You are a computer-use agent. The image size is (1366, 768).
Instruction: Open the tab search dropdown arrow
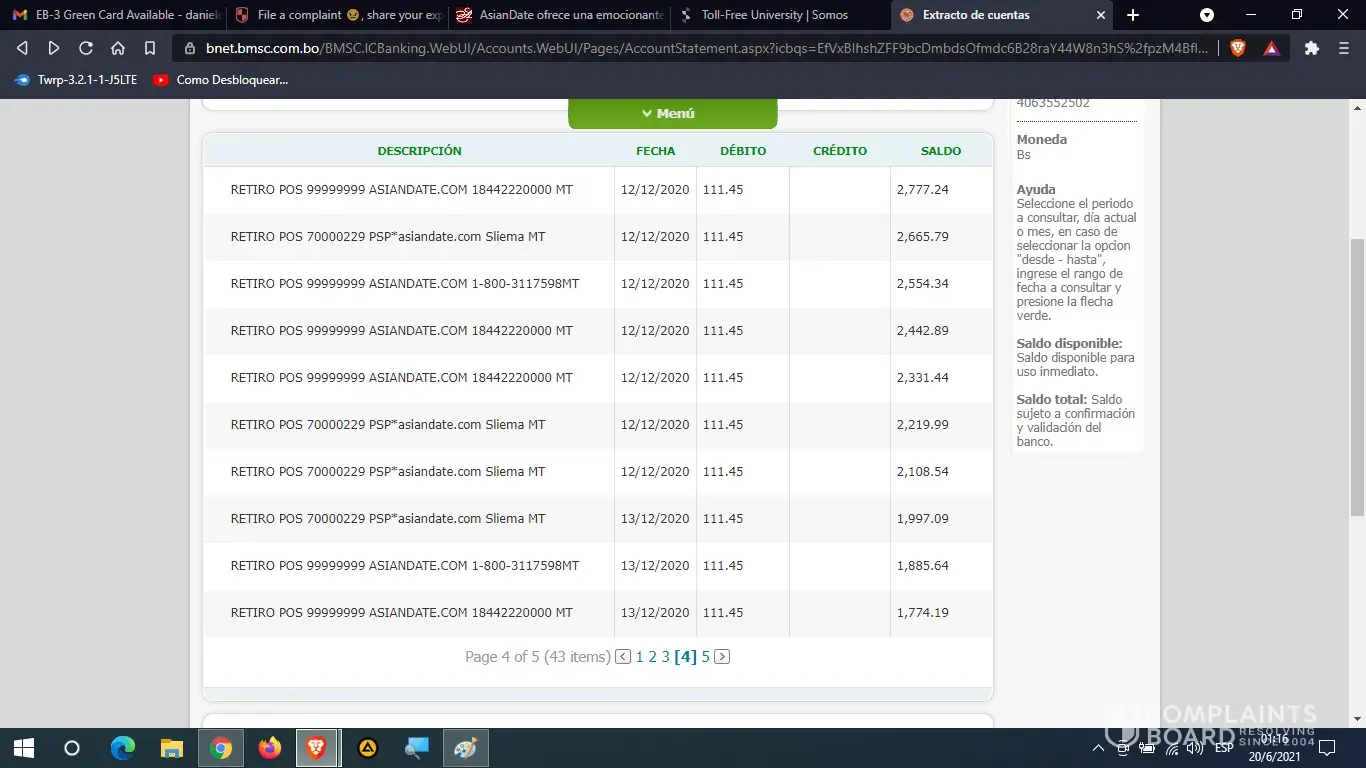[1207, 15]
